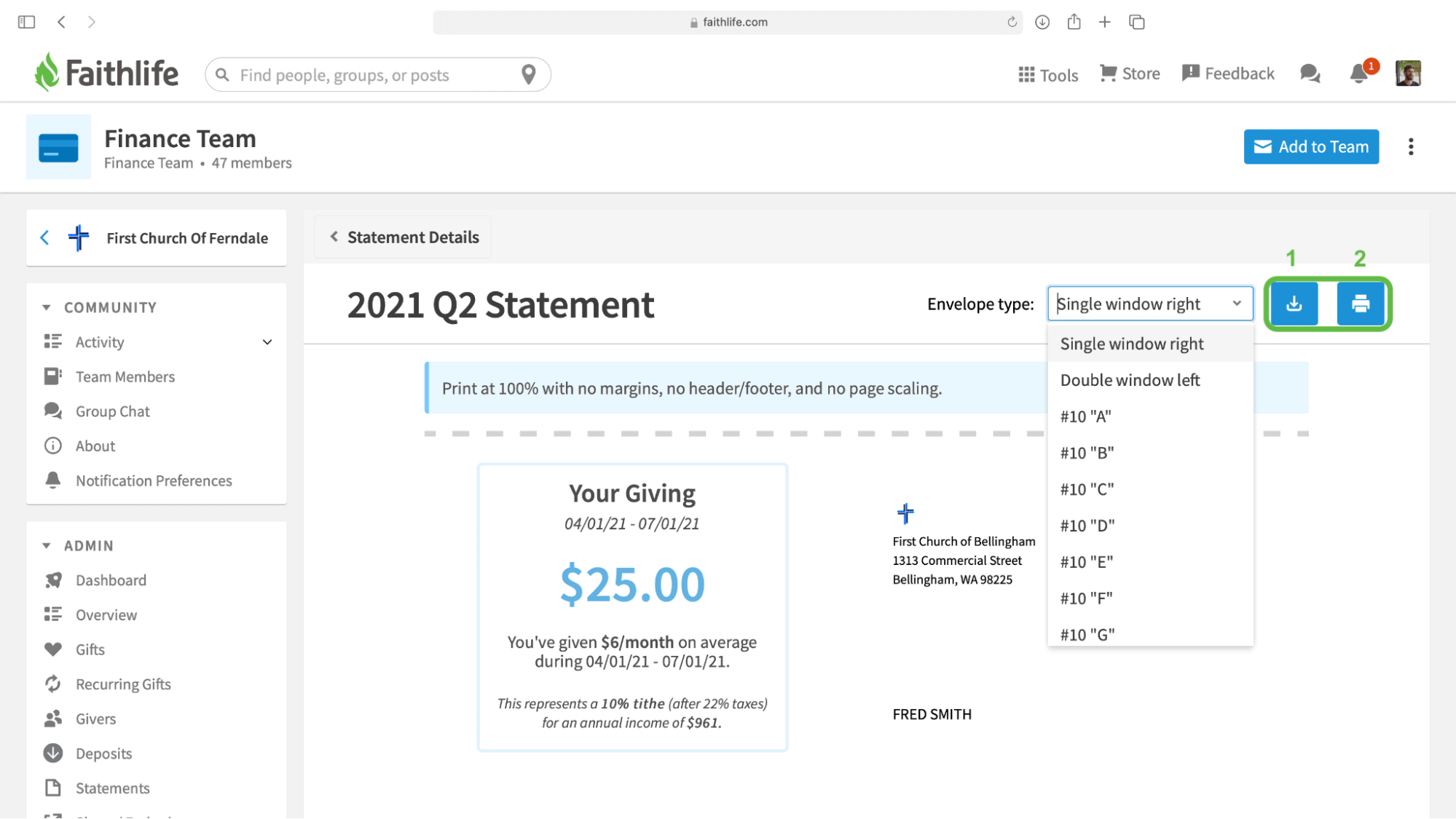Open the Tools grid menu
Viewport: 1456px width, 819px height.
click(1047, 74)
